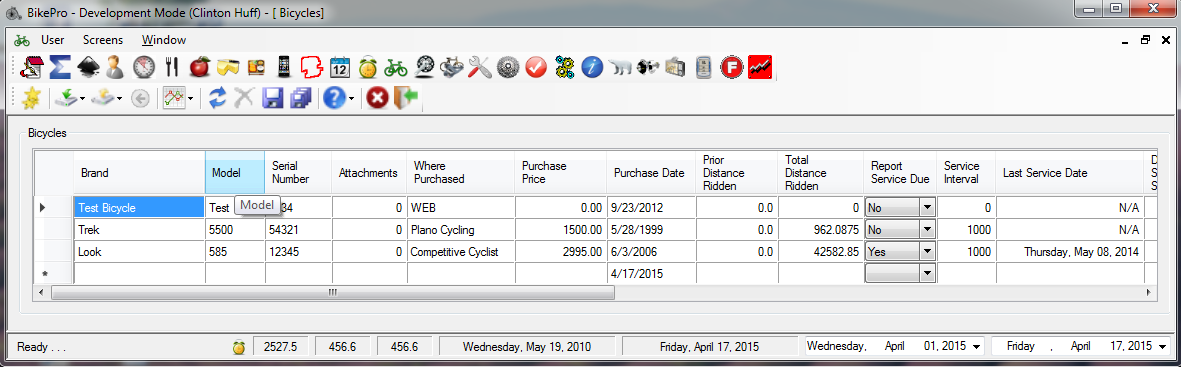Screen dimensions: 1181x367
Task: Click the Competitive Cyclist cell
Action: pos(460,252)
